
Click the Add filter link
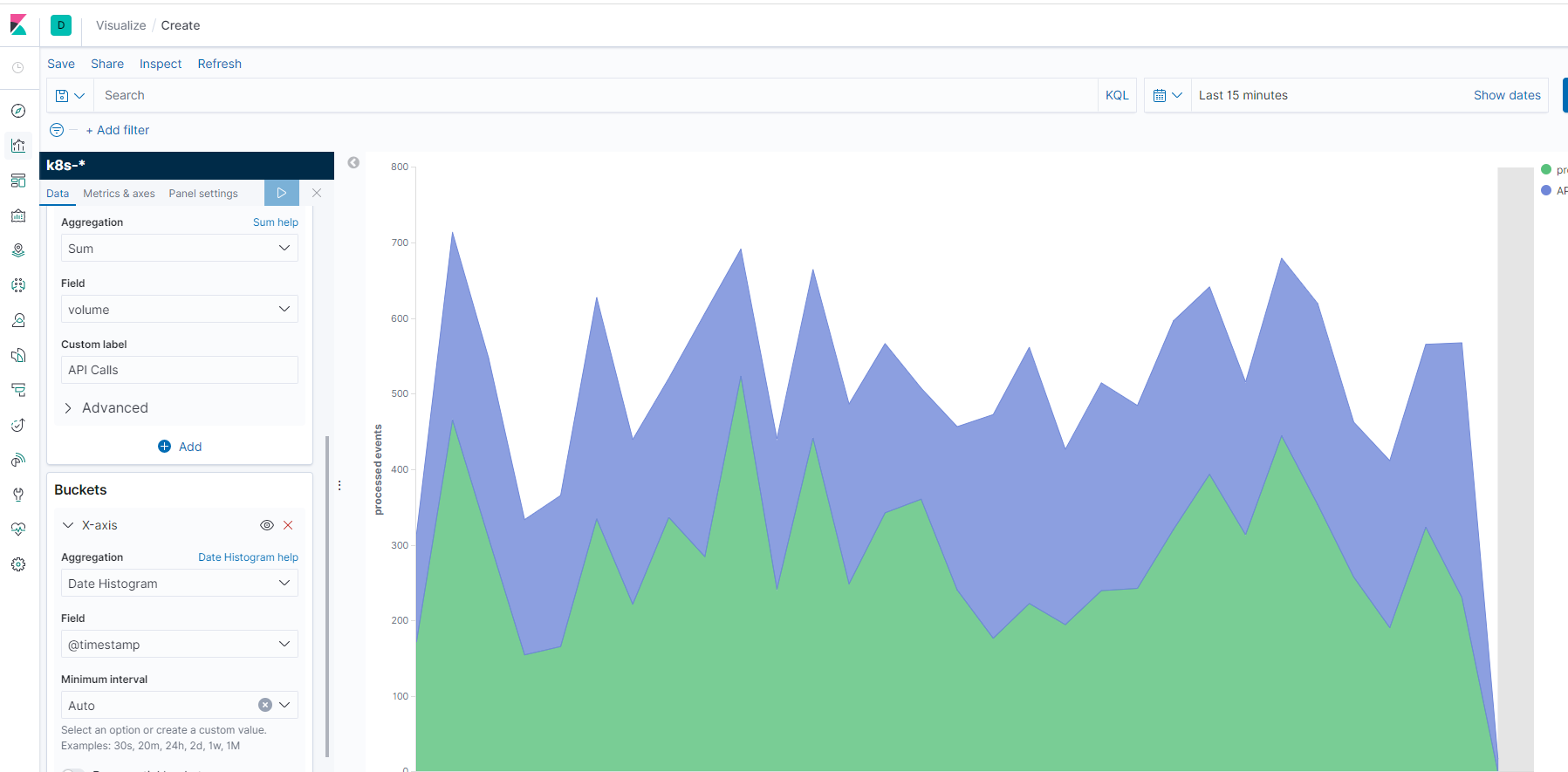118,130
